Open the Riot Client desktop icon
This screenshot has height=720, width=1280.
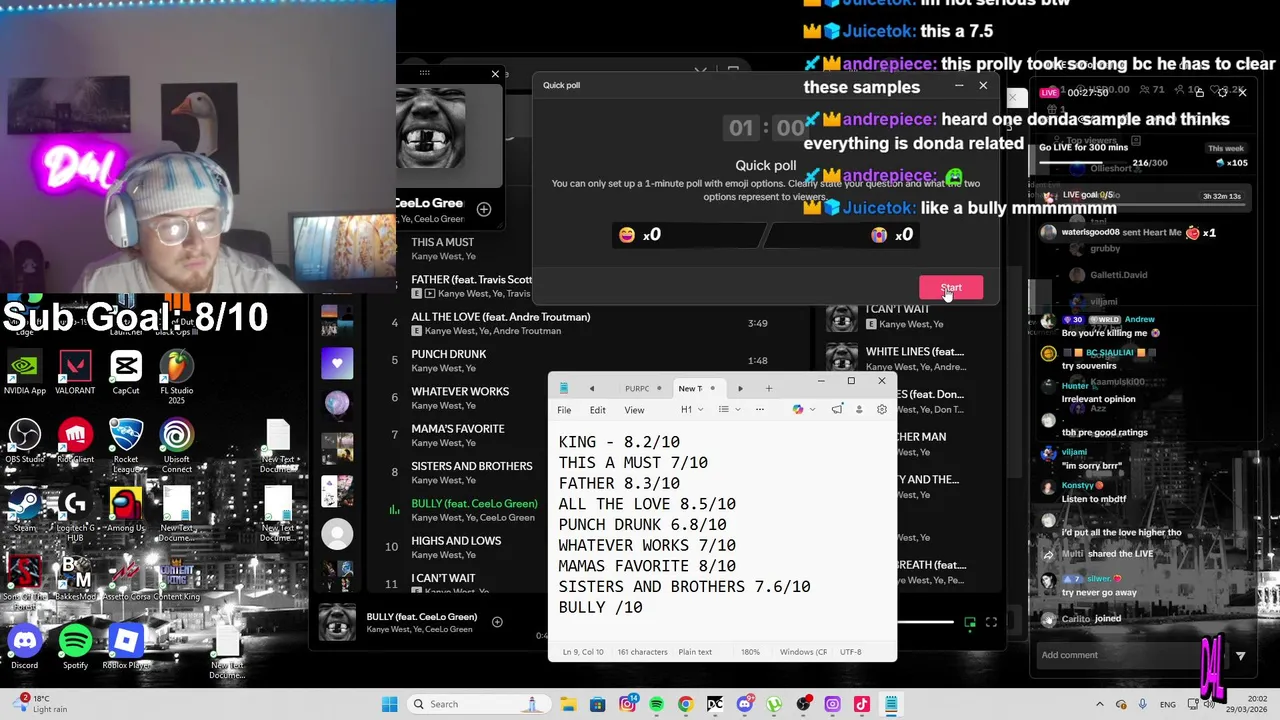click(x=75, y=441)
